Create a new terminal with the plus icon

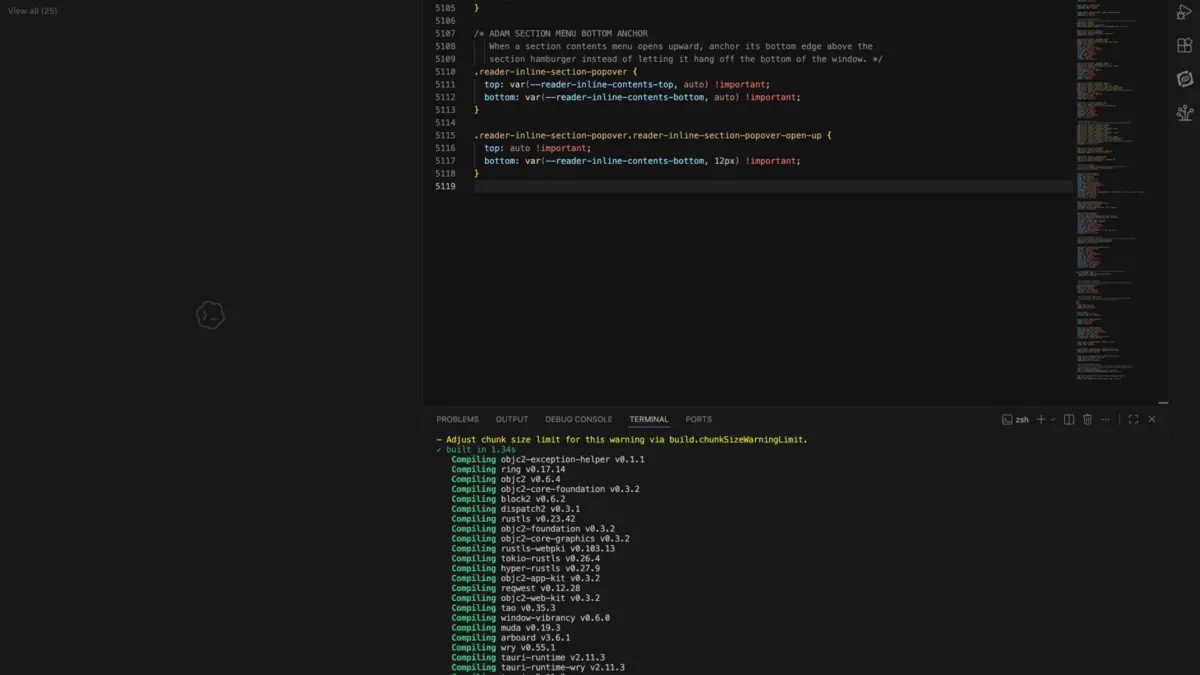[1041, 420]
